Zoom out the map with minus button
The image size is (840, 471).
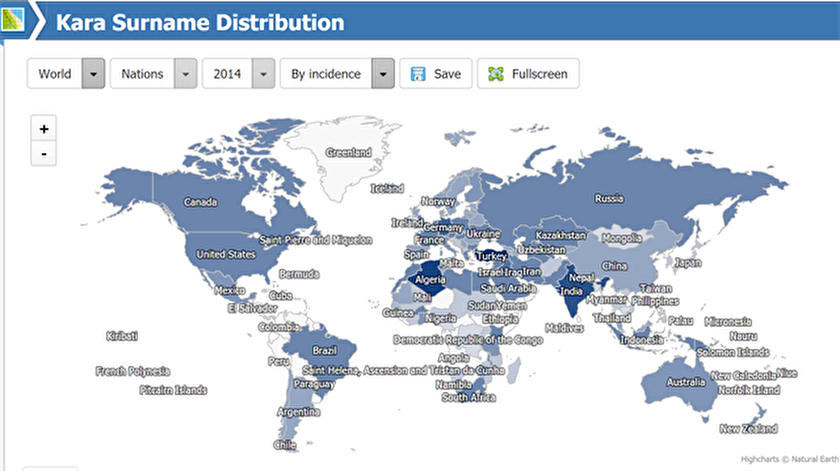coord(44,154)
